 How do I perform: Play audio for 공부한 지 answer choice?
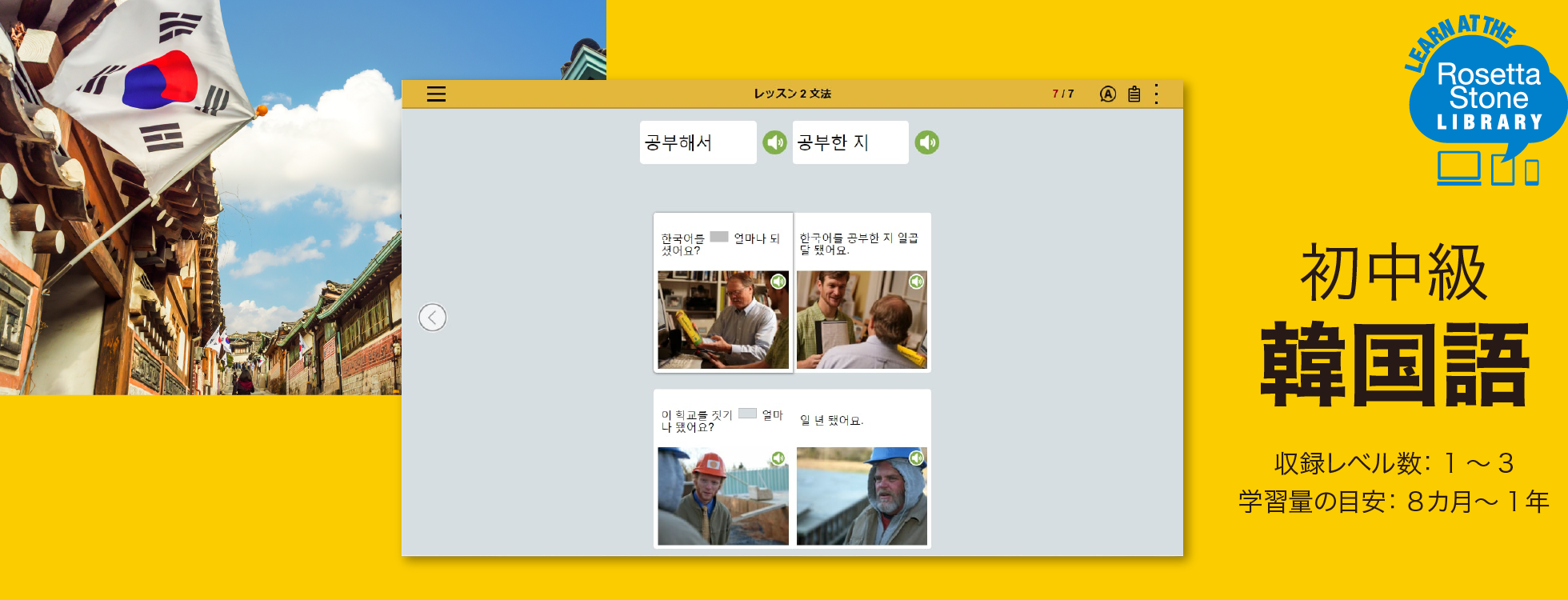point(926,142)
